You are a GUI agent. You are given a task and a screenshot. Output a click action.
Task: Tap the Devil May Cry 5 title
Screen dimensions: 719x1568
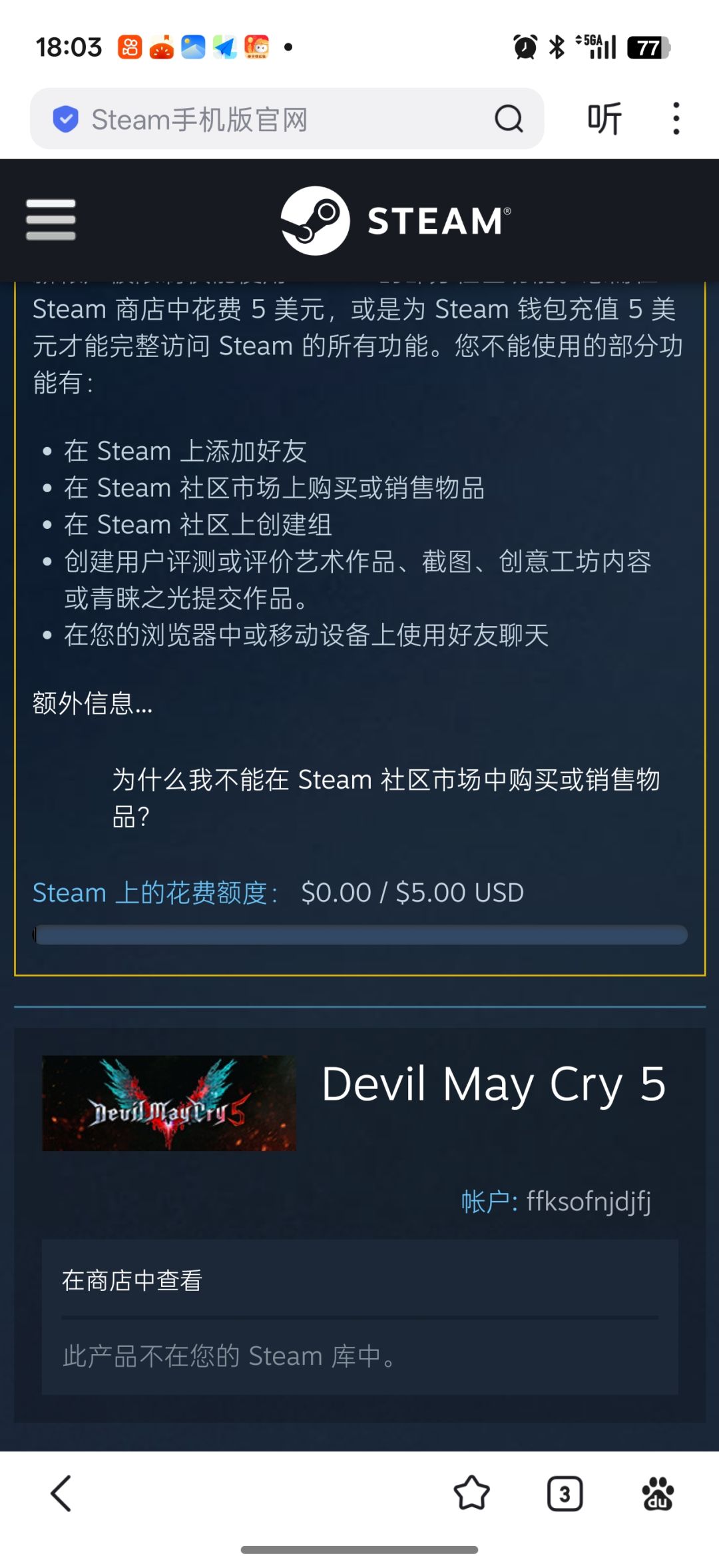coord(494,1084)
